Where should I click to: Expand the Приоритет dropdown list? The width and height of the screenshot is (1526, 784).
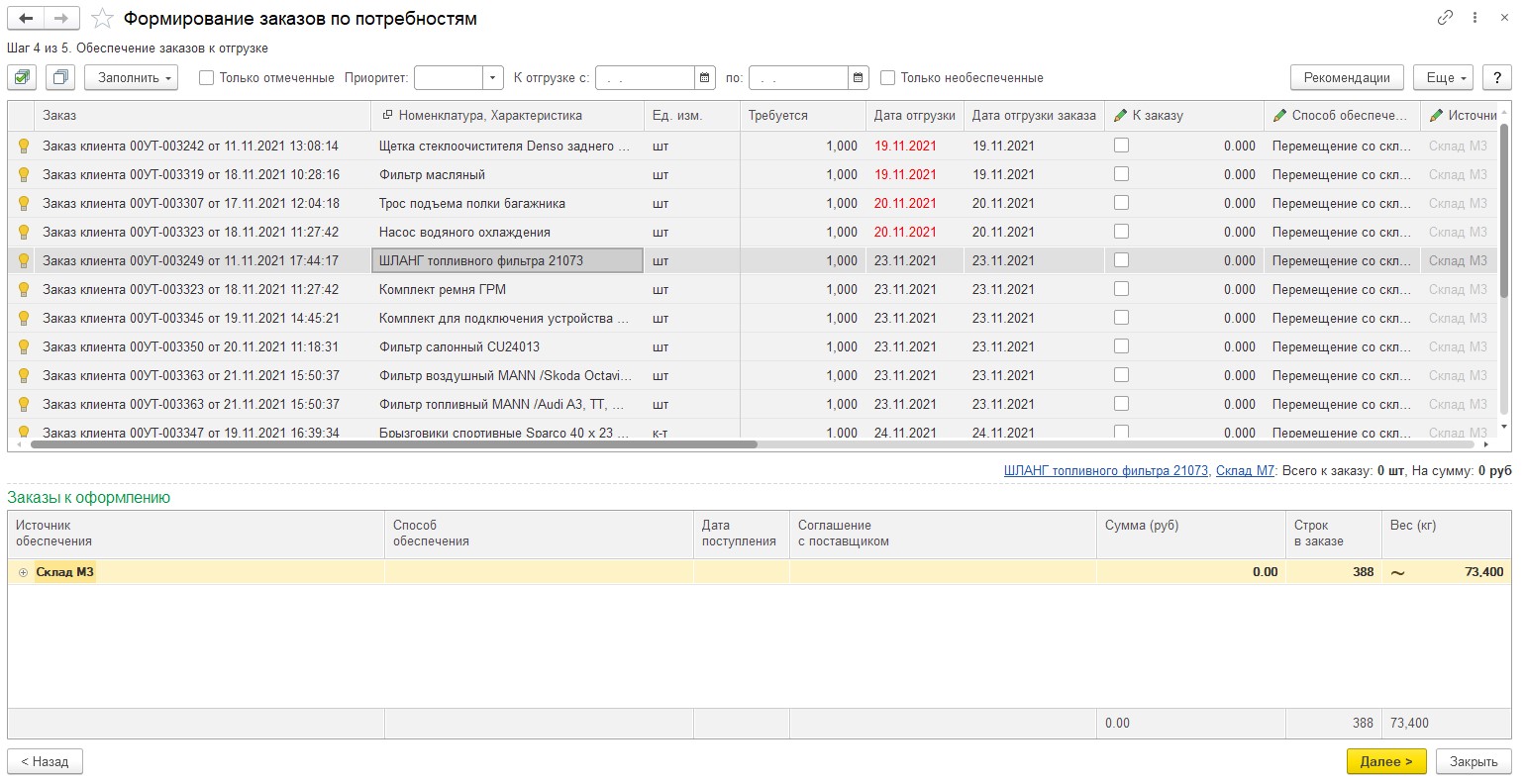pyautogui.click(x=493, y=77)
